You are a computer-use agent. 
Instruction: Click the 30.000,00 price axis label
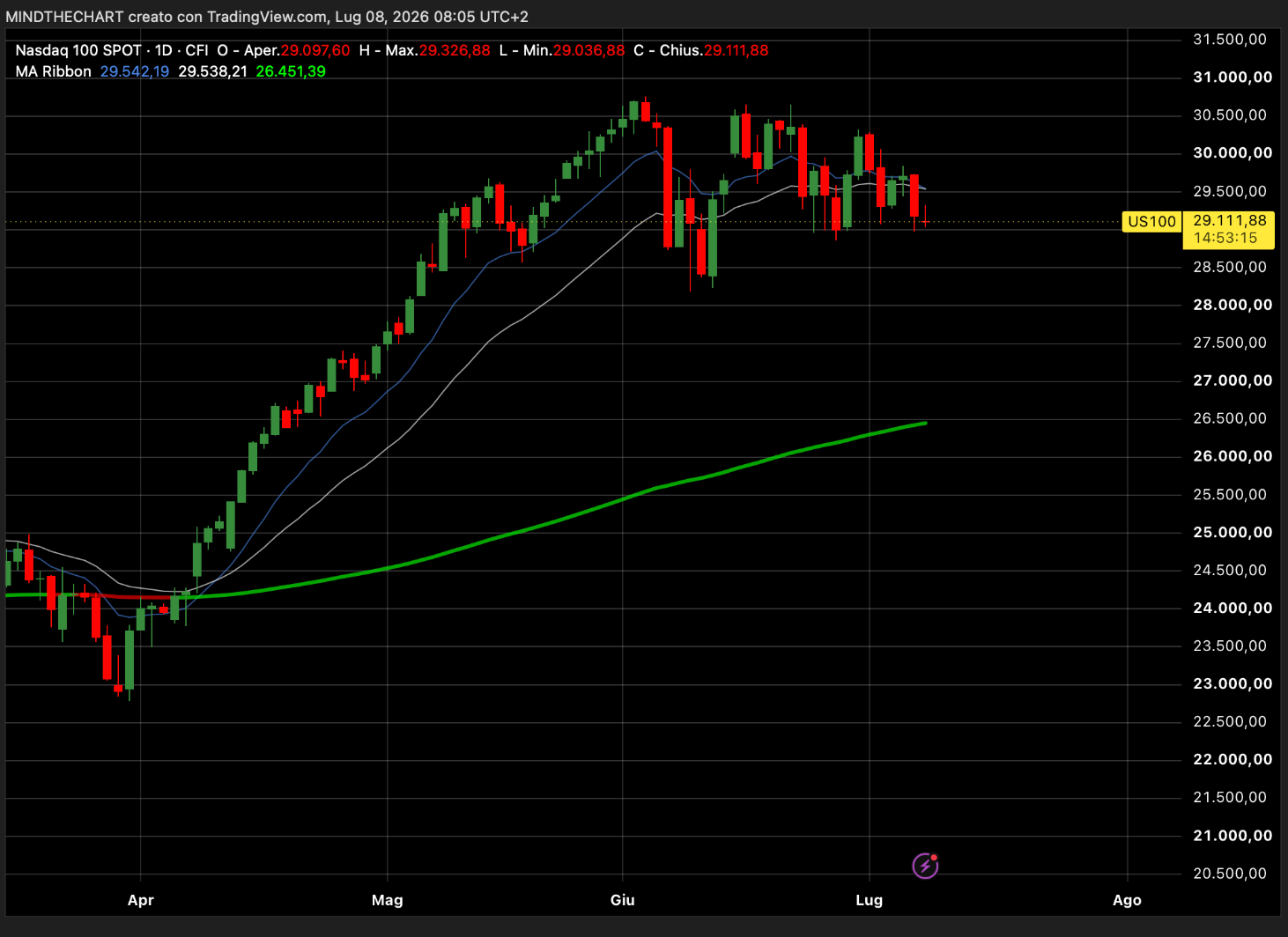coord(1232,153)
